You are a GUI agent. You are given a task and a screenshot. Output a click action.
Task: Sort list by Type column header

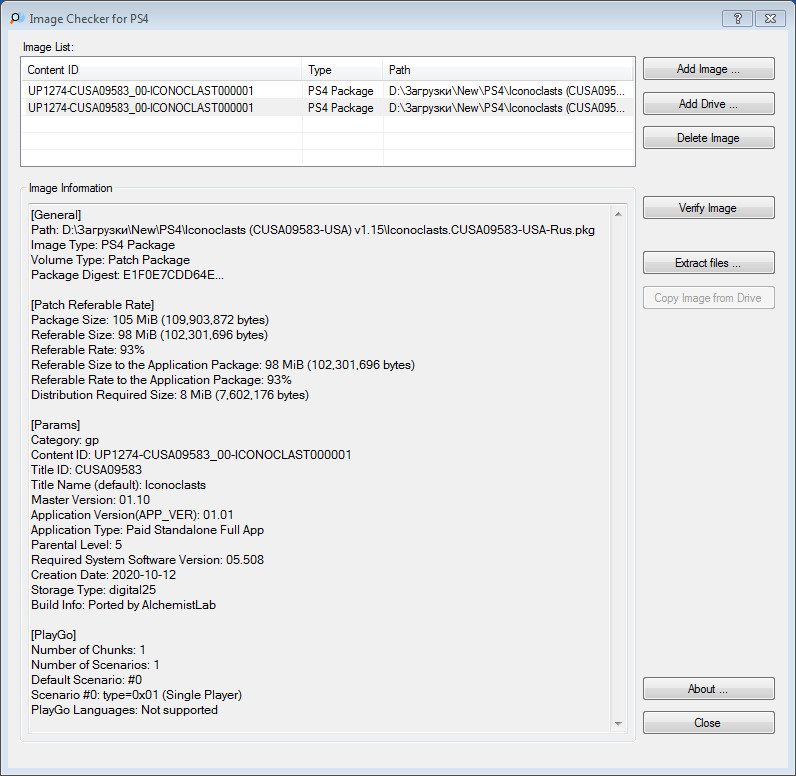pos(342,70)
